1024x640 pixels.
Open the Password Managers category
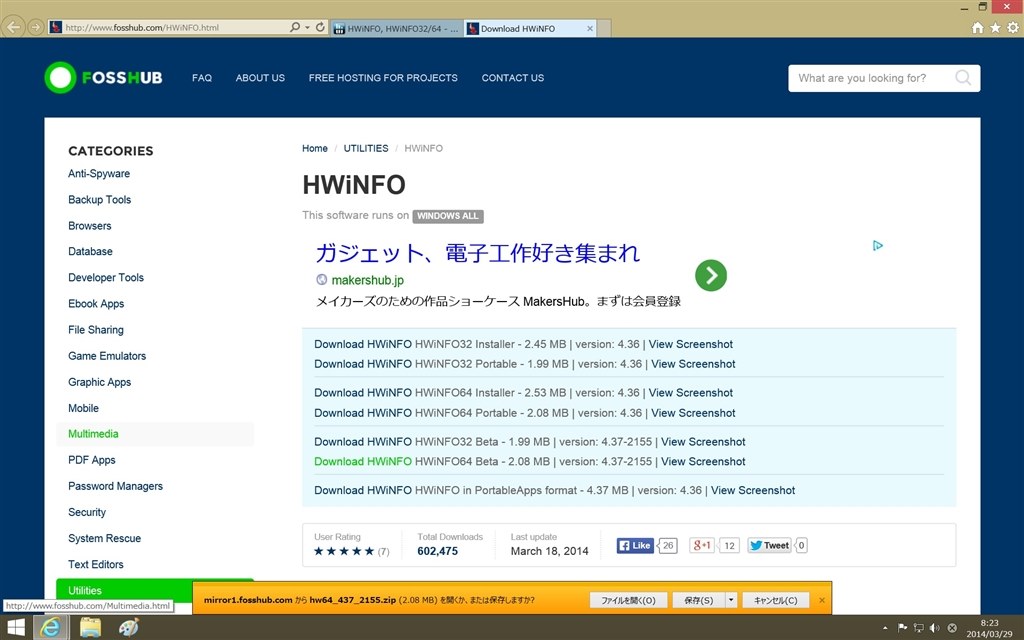coord(116,486)
